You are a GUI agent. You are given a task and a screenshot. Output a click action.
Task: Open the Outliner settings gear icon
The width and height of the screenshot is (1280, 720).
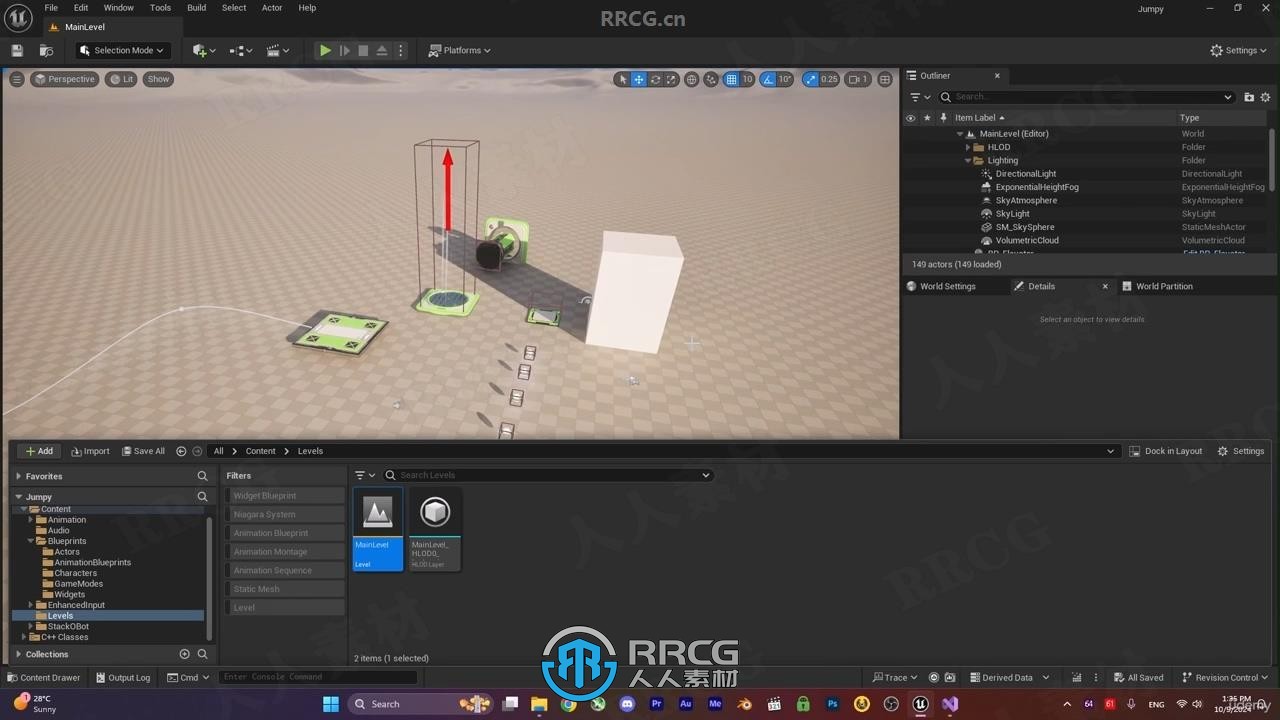click(1265, 97)
